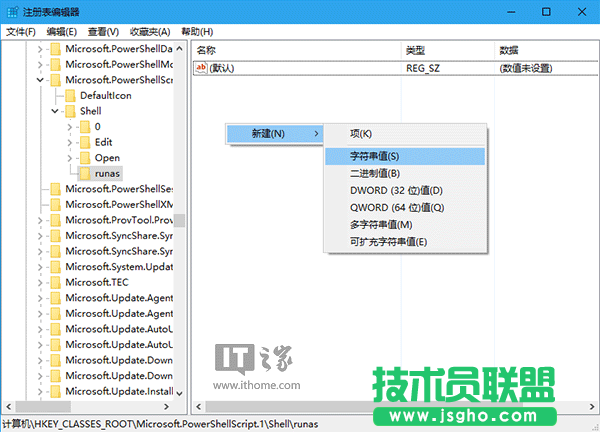Click the Shell folder icon
This screenshot has width=600, height=432.
pos(70,111)
